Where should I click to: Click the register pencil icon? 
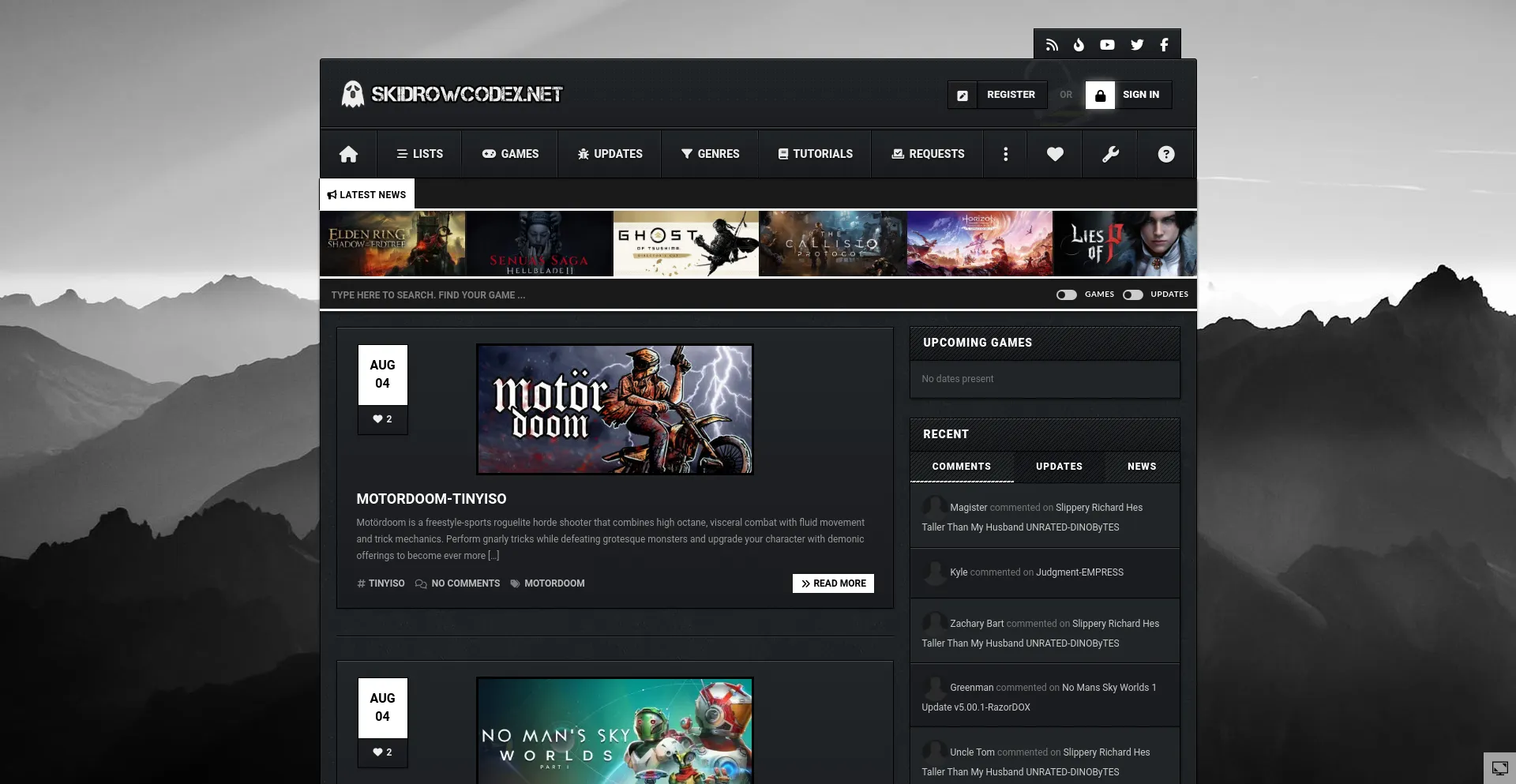point(963,95)
